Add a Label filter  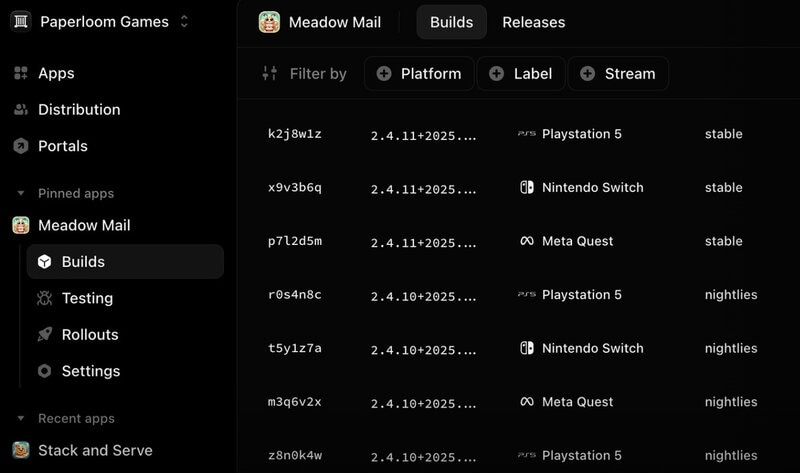[x=521, y=73]
